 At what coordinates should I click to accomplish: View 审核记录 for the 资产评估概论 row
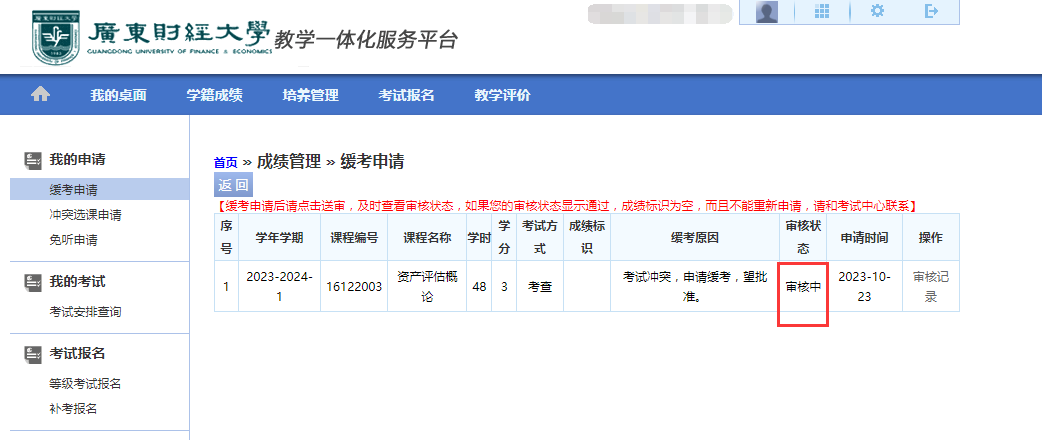(x=930, y=286)
